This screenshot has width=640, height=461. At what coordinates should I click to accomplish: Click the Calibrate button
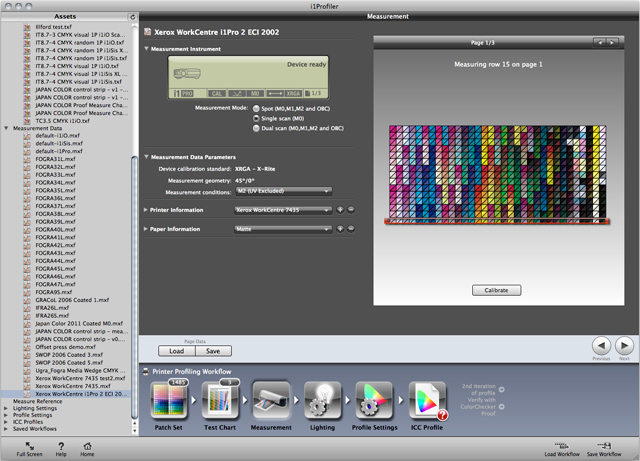[x=496, y=290]
